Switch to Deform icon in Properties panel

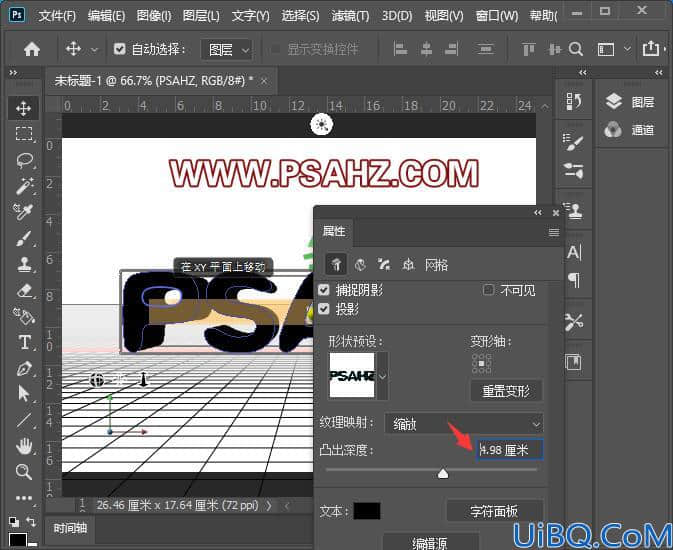tap(360, 264)
